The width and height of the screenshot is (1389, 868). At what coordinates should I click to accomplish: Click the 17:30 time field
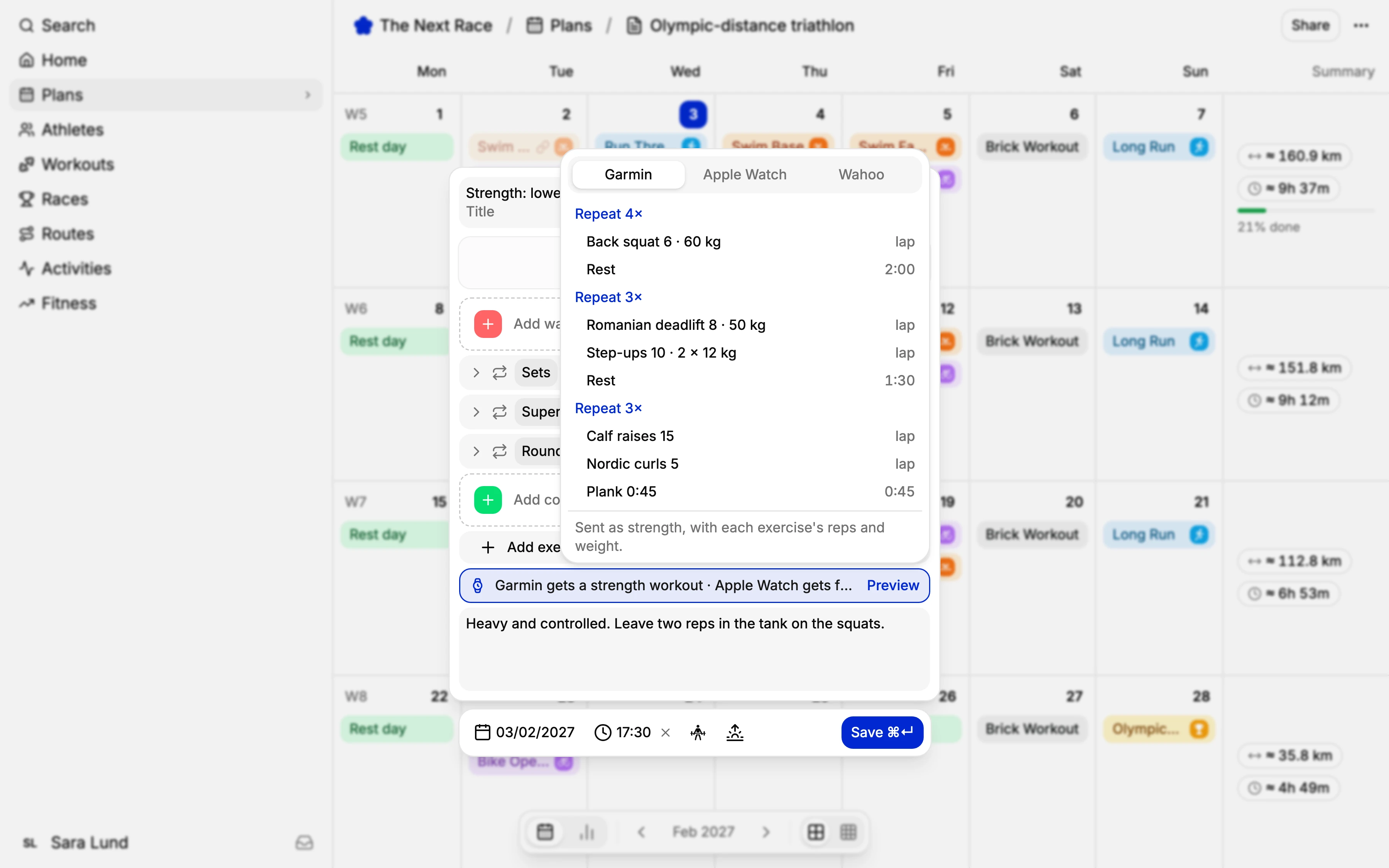point(623,733)
